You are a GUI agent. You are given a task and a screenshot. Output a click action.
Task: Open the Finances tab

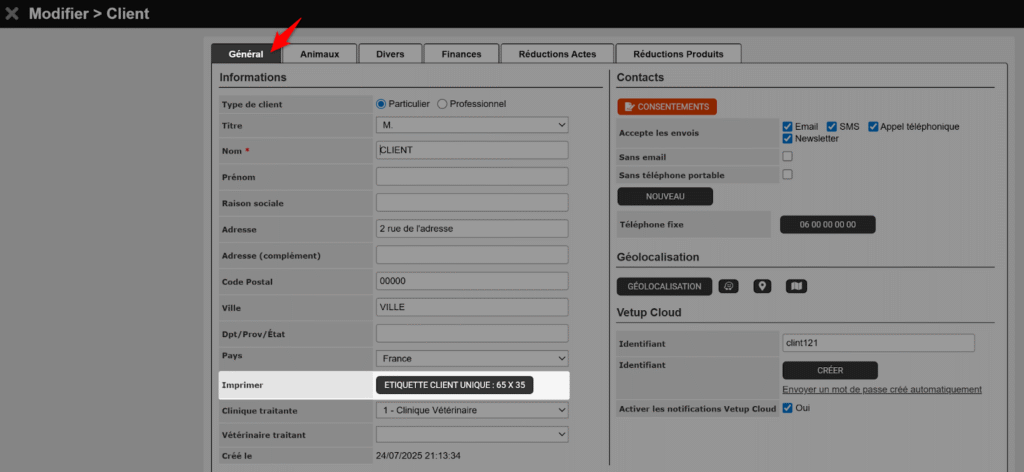461,54
